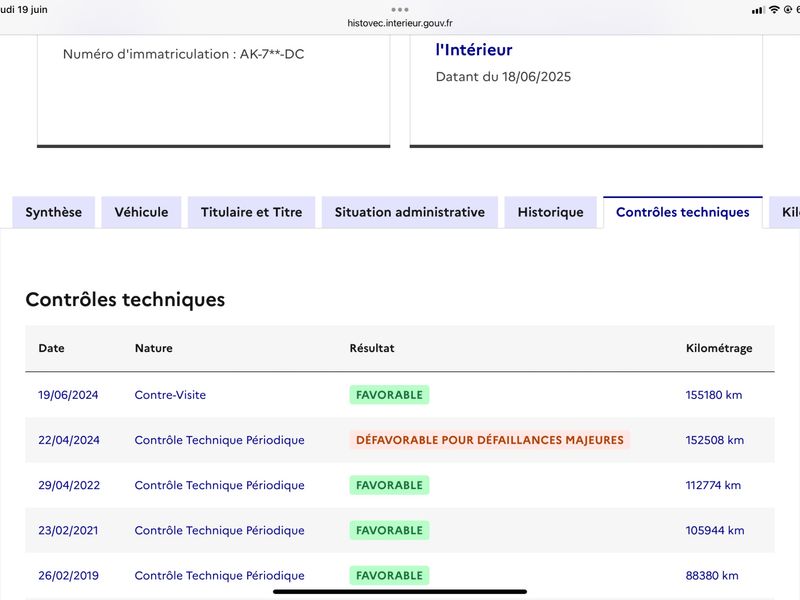Tap the cellular signal bars icon
The width and height of the screenshot is (800, 600).
tap(758, 10)
